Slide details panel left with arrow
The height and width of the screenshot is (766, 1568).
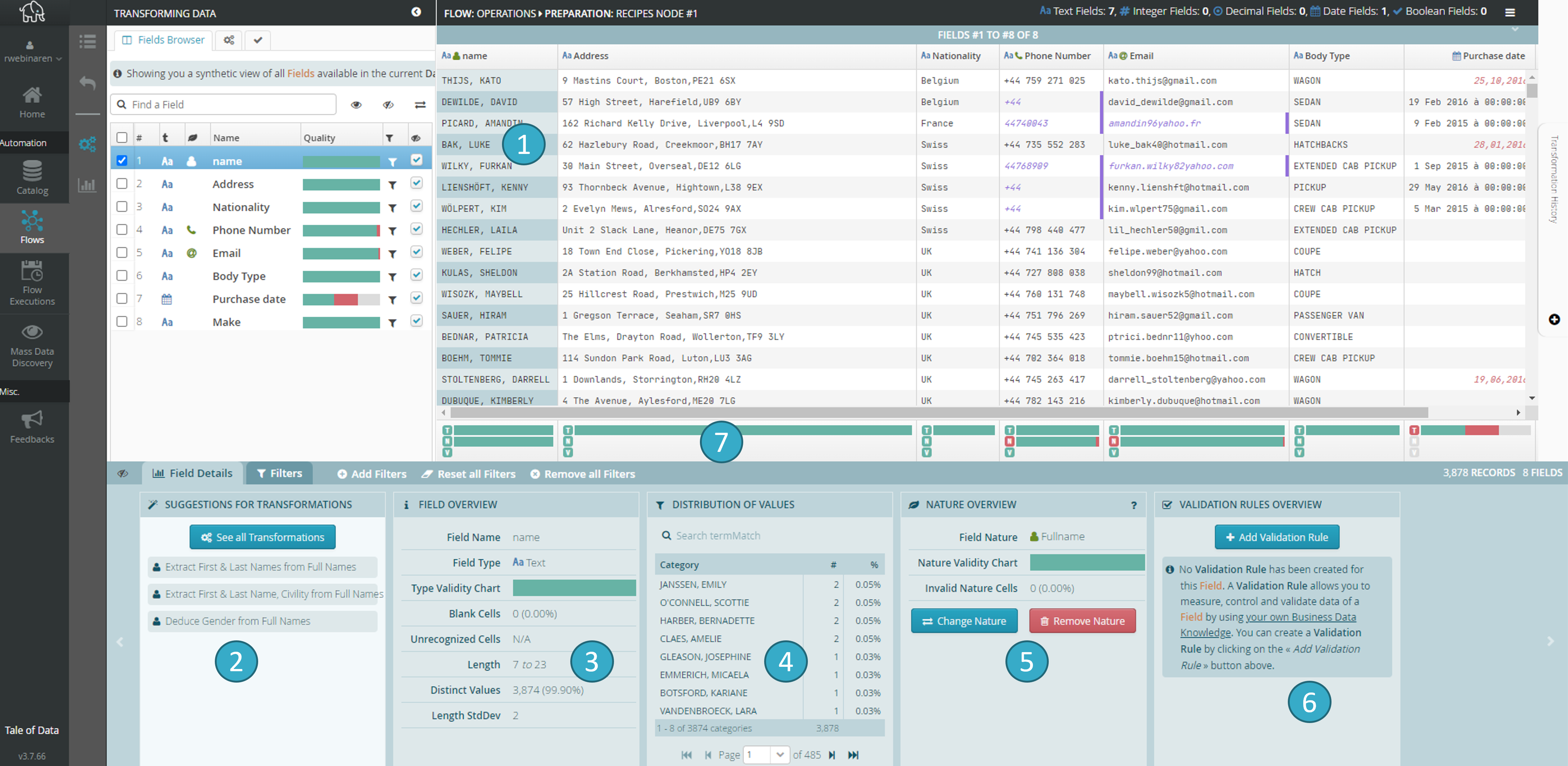(x=120, y=642)
